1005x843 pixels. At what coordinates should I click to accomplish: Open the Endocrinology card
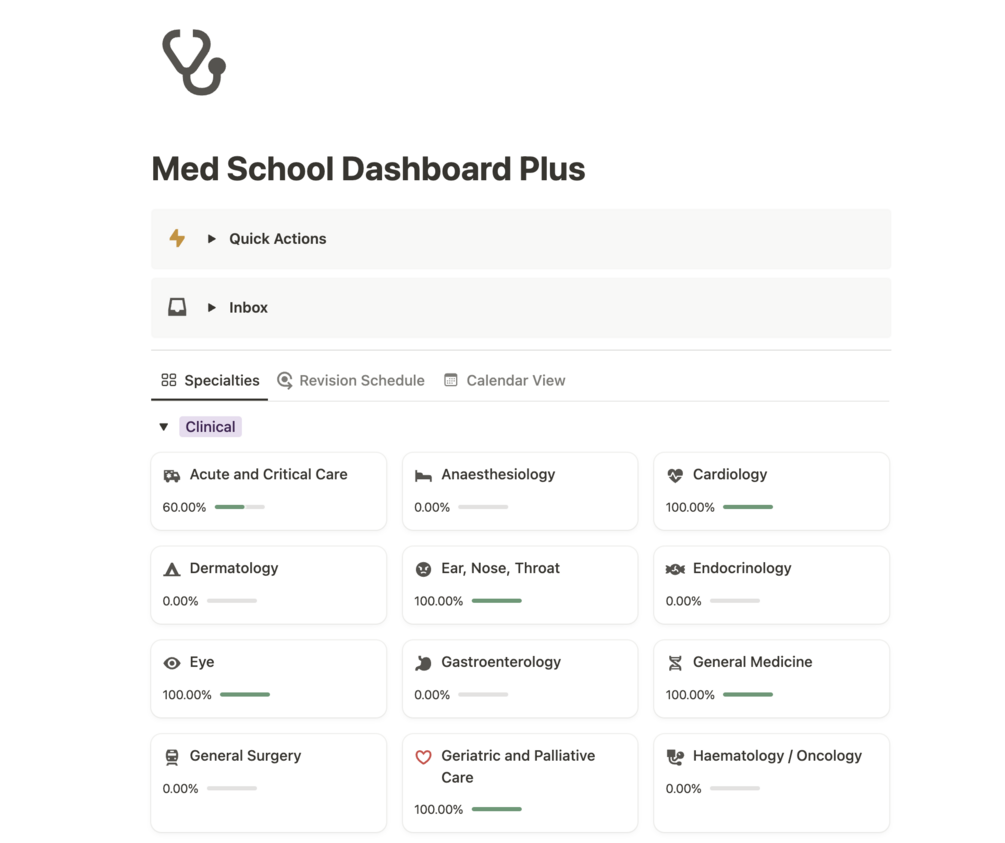[742, 568]
